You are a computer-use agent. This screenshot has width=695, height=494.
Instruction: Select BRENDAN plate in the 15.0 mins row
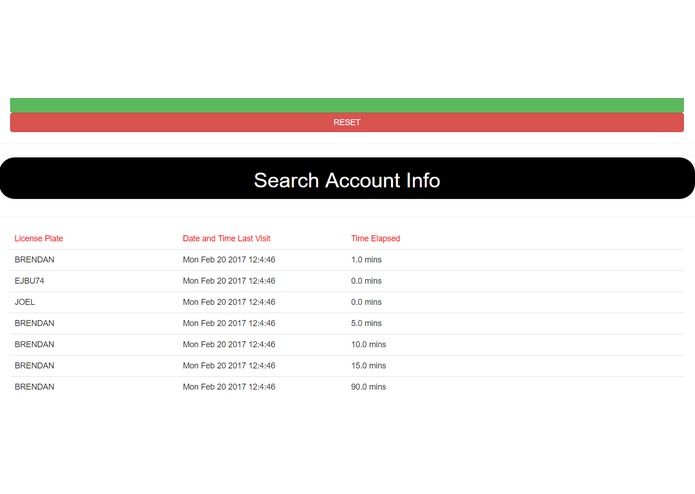[34, 366]
